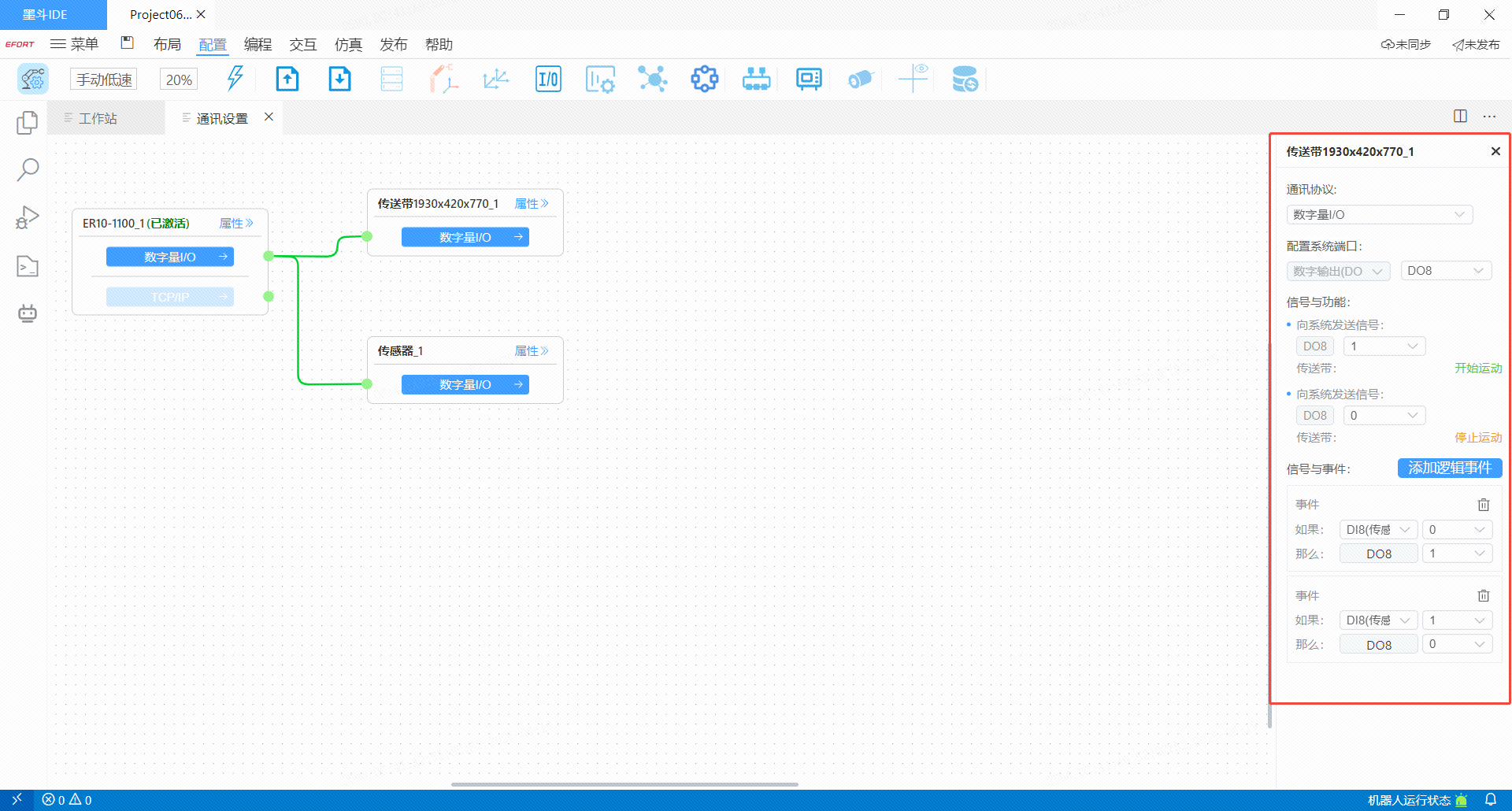The height and width of the screenshot is (811, 1512).
Task: Expand first event's DI8 condition dropdown
Action: pyautogui.click(x=1378, y=530)
